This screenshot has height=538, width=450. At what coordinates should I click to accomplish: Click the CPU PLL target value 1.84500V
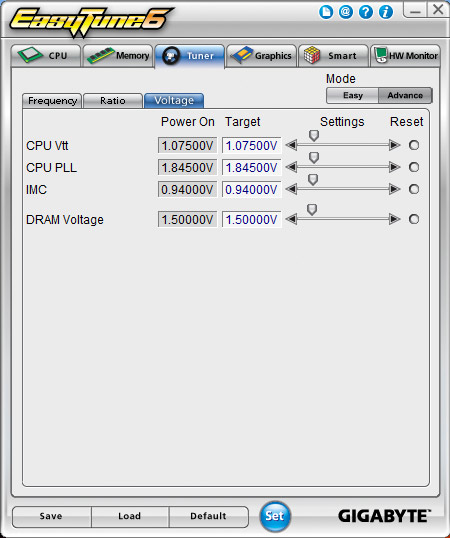pyautogui.click(x=252, y=167)
